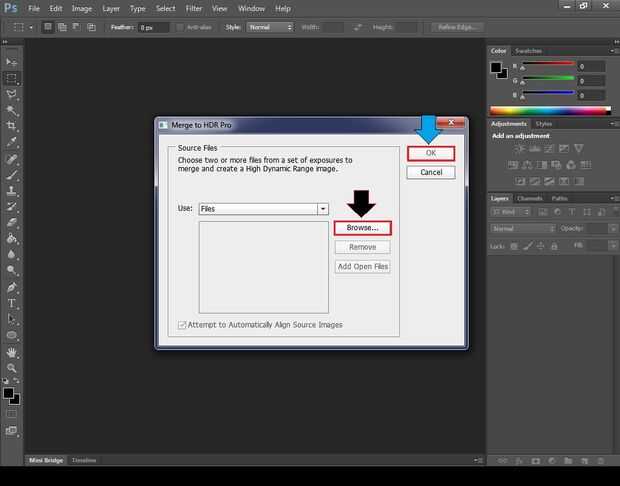Open the Style dropdown set to Normal
The width and height of the screenshot is (620, 486).
tap(270, 27)
